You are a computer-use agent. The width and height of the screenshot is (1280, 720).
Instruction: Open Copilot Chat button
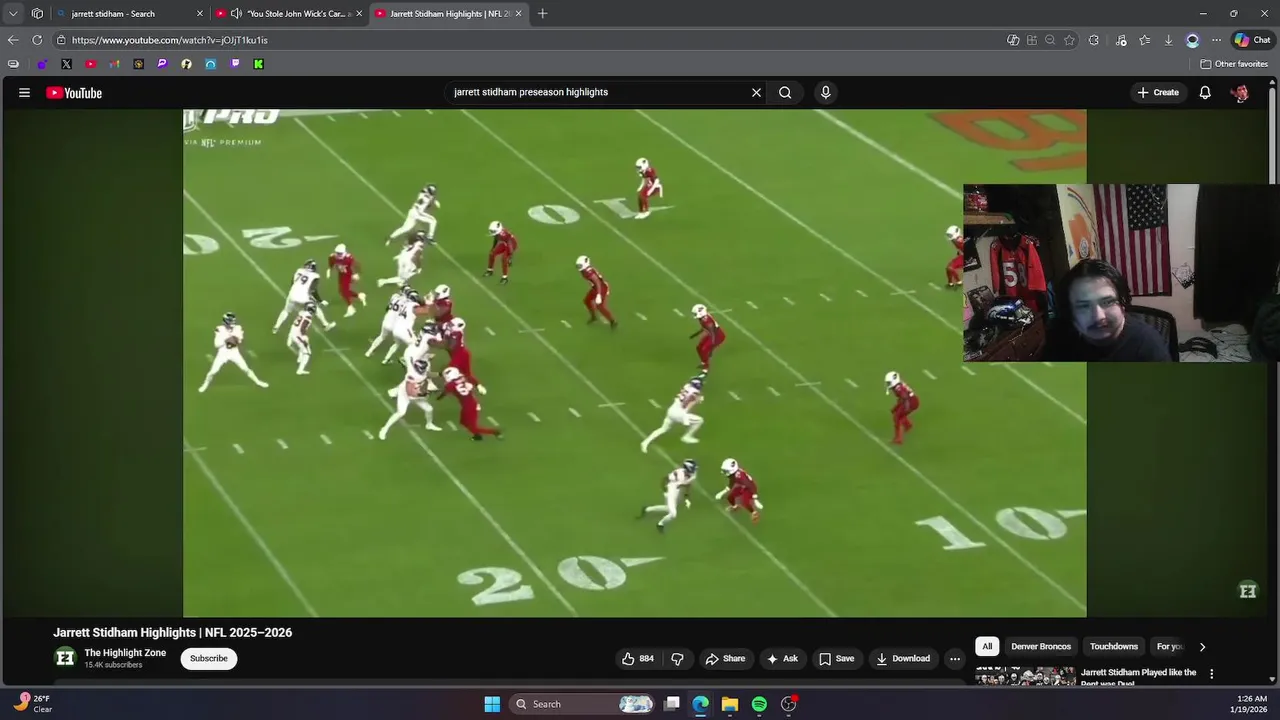pyautogui.click(x=1252, y=40)
